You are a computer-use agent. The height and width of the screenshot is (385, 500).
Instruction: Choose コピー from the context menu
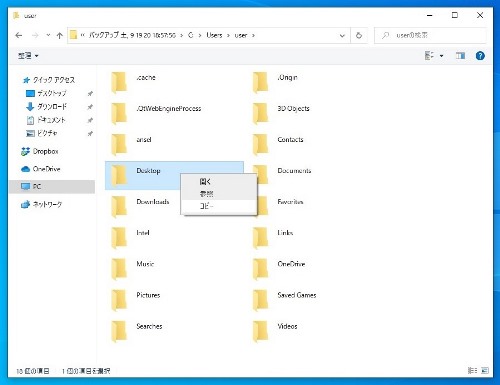pyautogui.click(x=219, y=206)
